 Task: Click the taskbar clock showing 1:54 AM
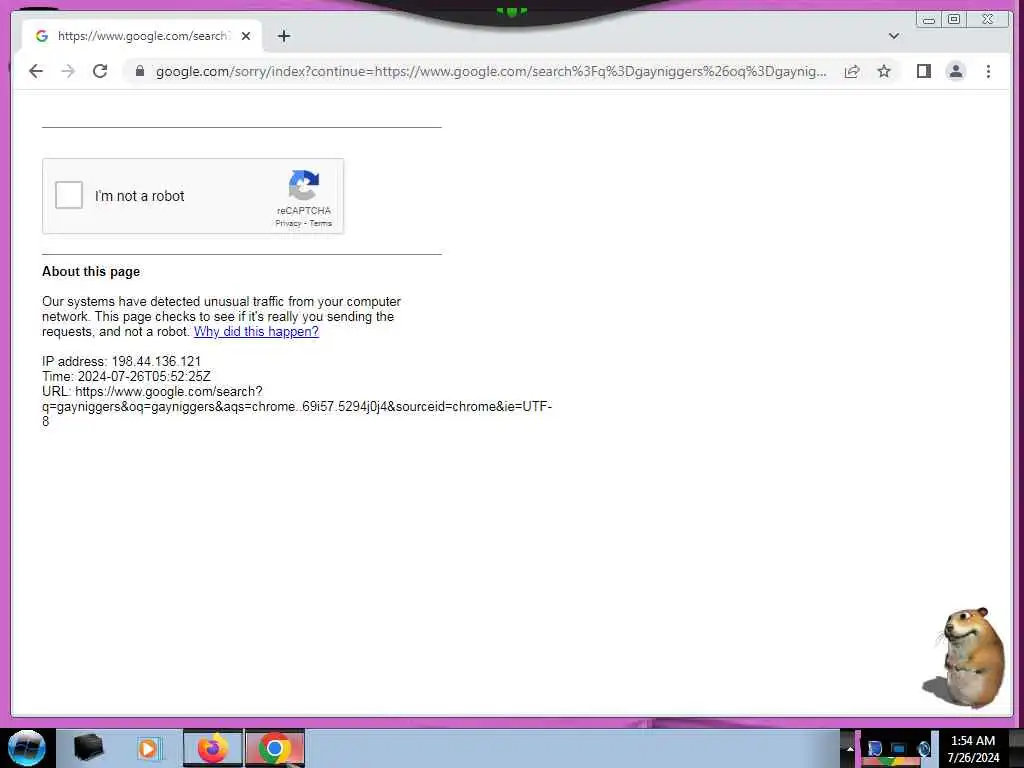coord(973,749)
